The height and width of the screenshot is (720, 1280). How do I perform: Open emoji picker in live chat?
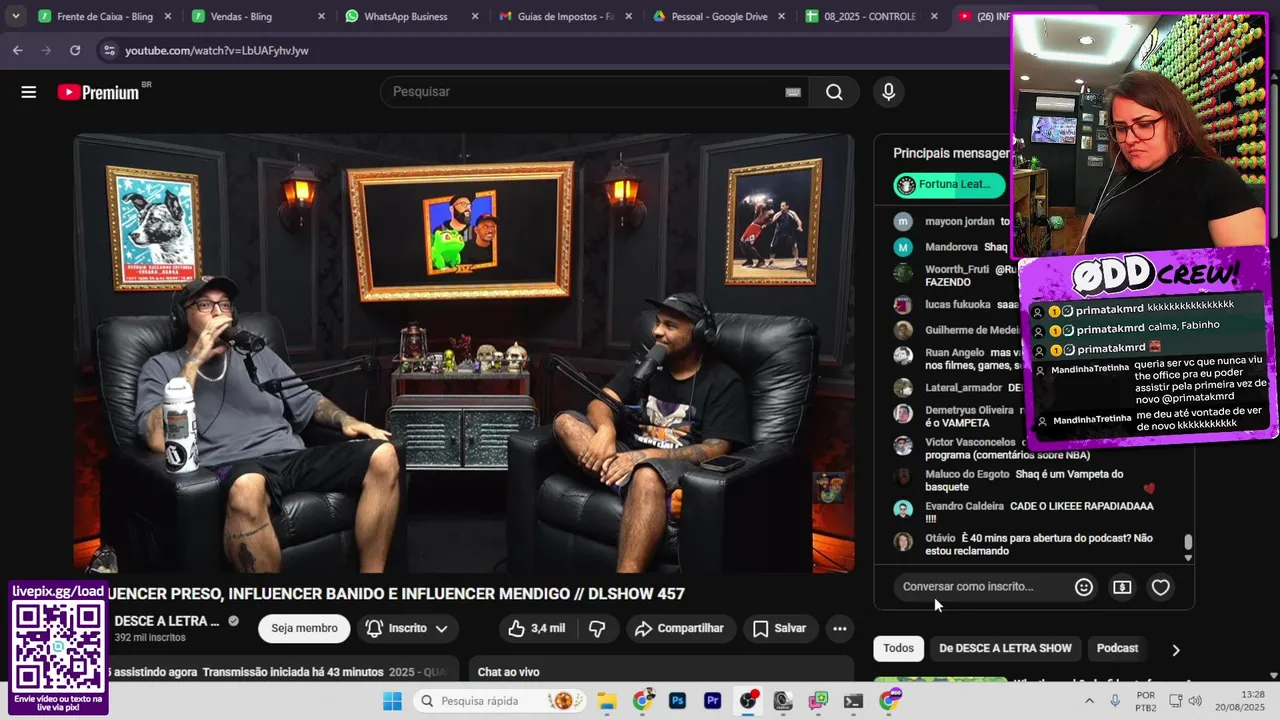click(1083, 587)
